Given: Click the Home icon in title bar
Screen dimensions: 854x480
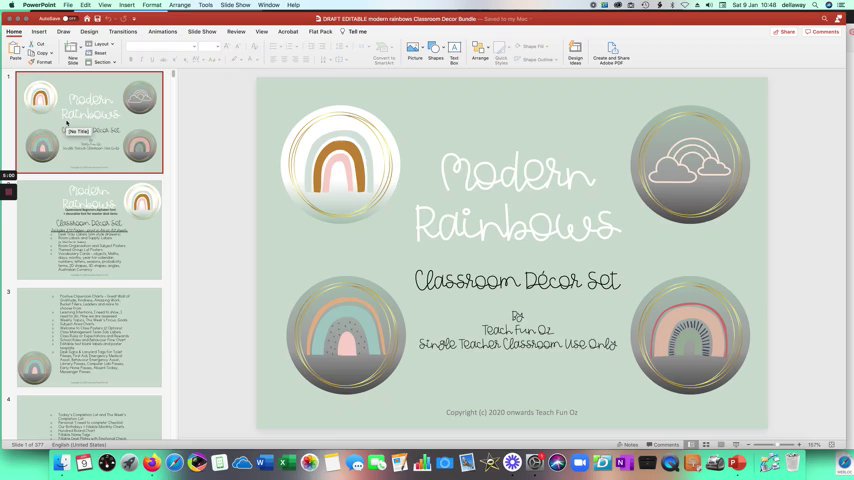Looking at the screenshot, I should tap(87, 19).
